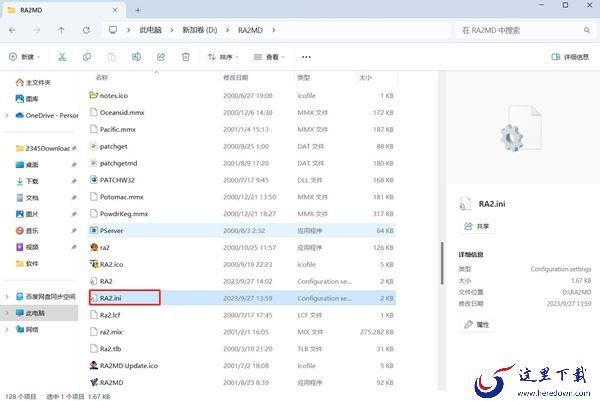
Task: Open Downloads in quick access
Action: tap(27, 181)
